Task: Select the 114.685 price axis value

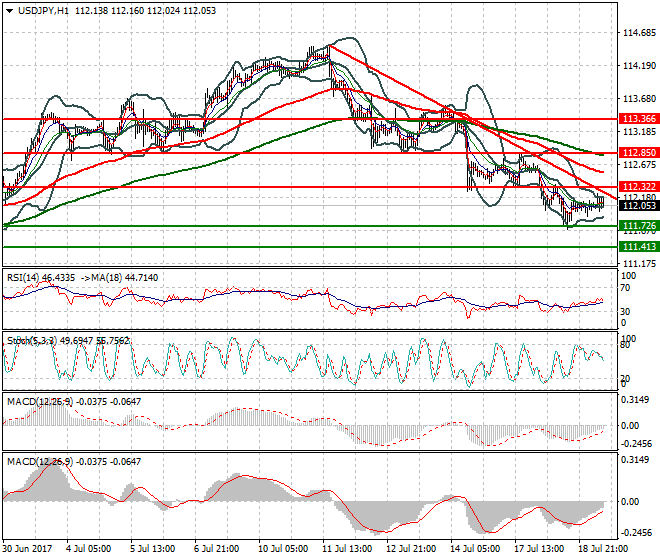Action: [x=639, y=33]
